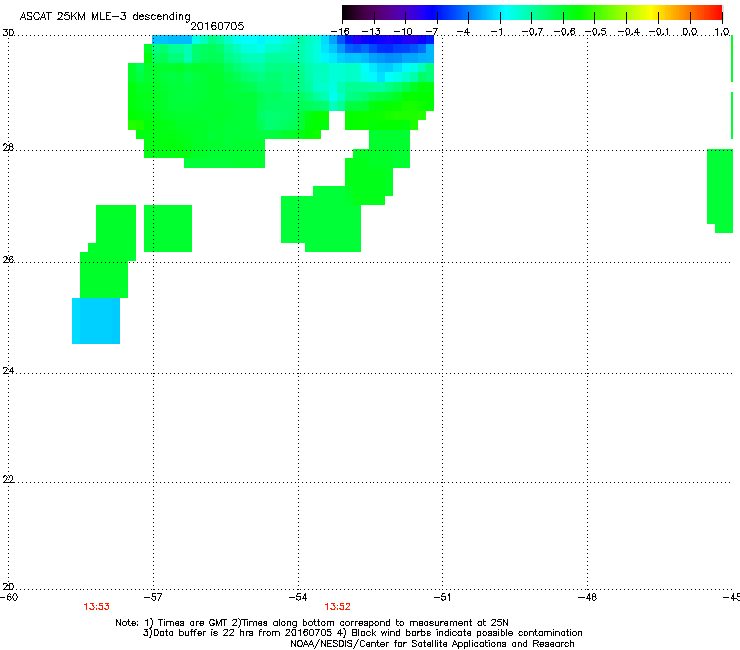Click the note line "Times are GMT"
Screen dimensions: 740x650
312,623
